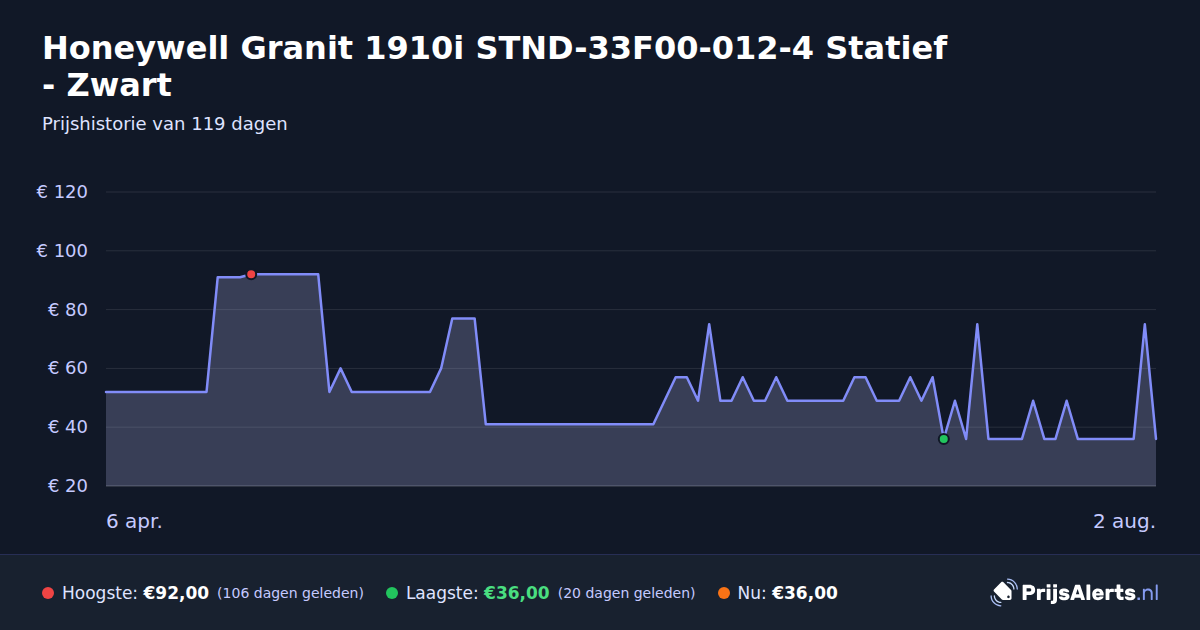Select the green lowest-price marker on chart
The width and height of the screenshot is (1200, 630).
(x=943, y=439)
